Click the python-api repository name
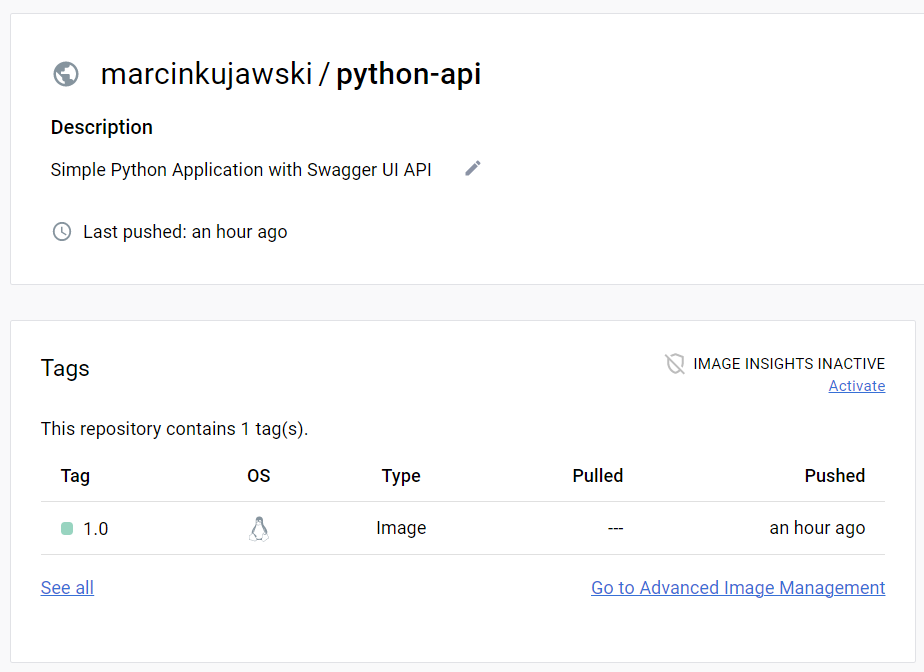 coord(408,74)
